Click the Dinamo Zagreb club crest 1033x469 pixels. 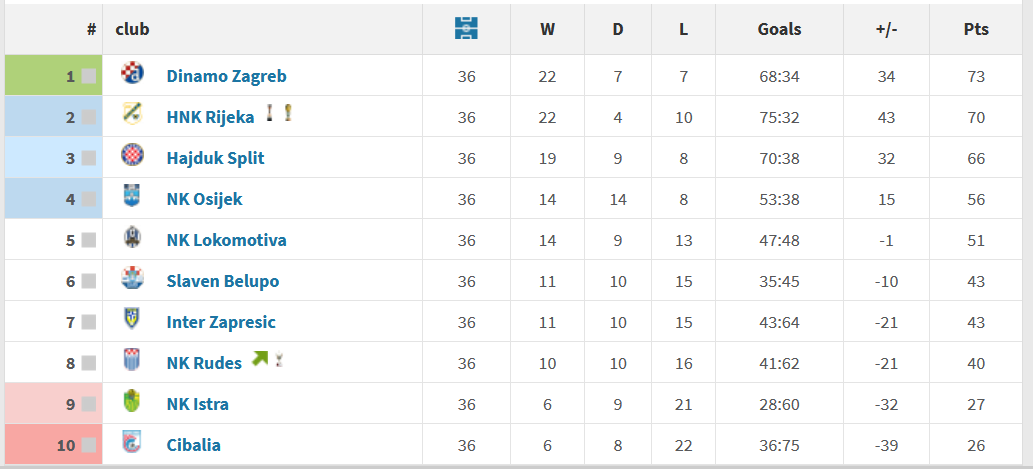click(132, 73)
